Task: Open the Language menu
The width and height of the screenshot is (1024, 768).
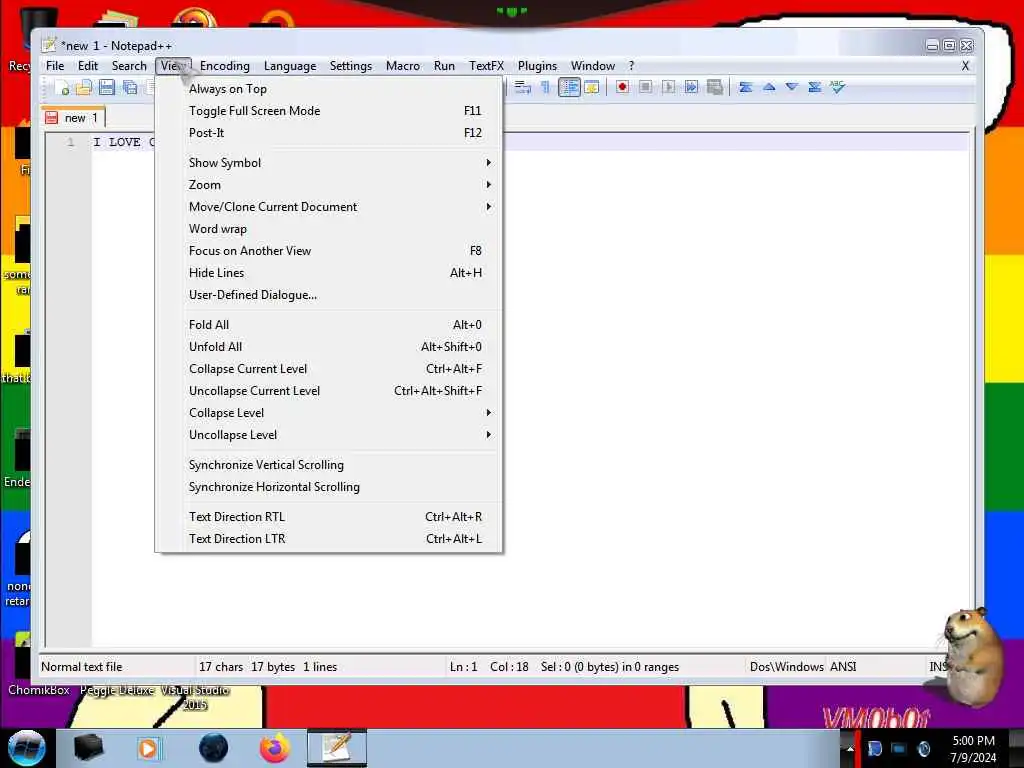Action: click(x=290, y=66)
